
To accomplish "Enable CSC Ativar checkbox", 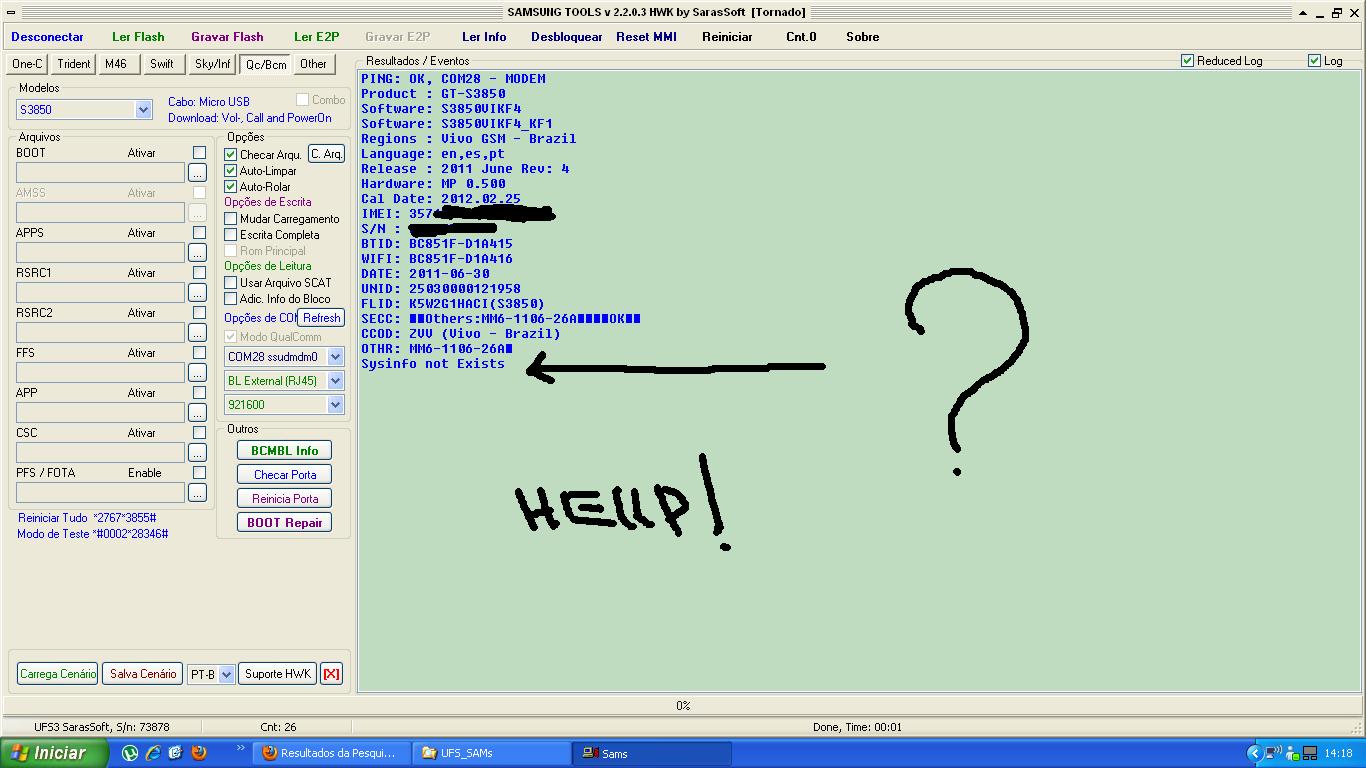I will point(199,433).
